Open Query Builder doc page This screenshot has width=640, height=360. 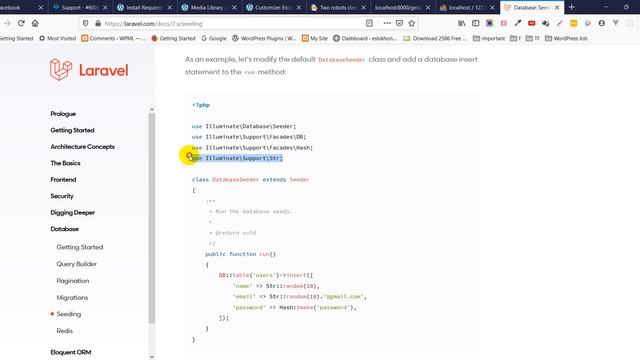pos(77,264)
